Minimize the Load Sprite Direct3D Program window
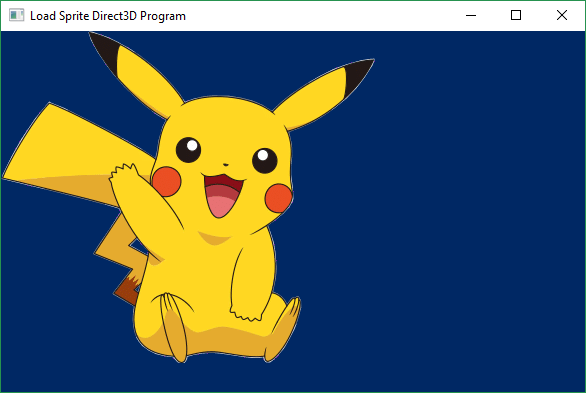The image size is (586, 393). click(x=471, y=15)
